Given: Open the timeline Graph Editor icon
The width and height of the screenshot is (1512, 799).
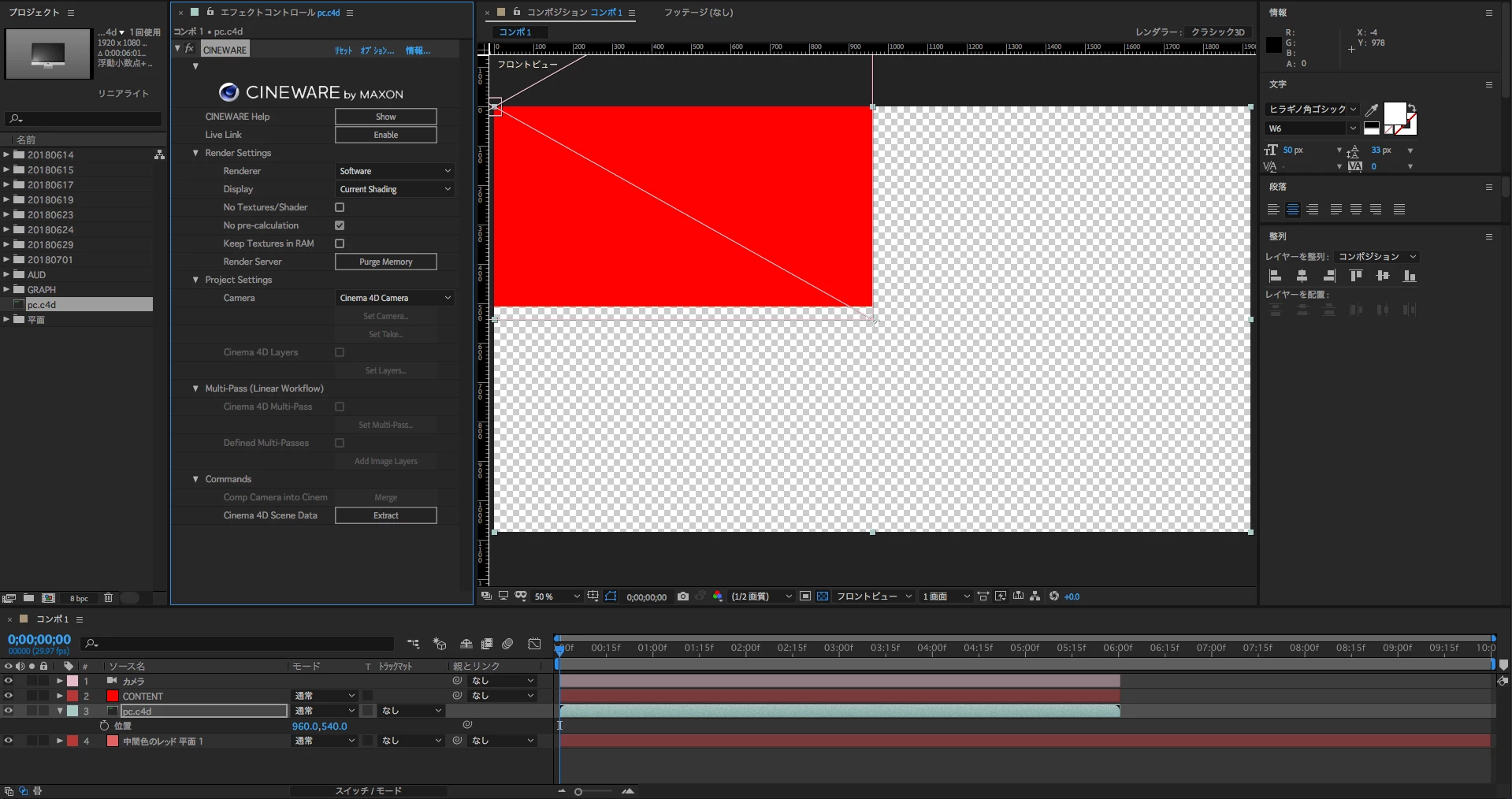Looking at the screenshot, I should (535, 644).
